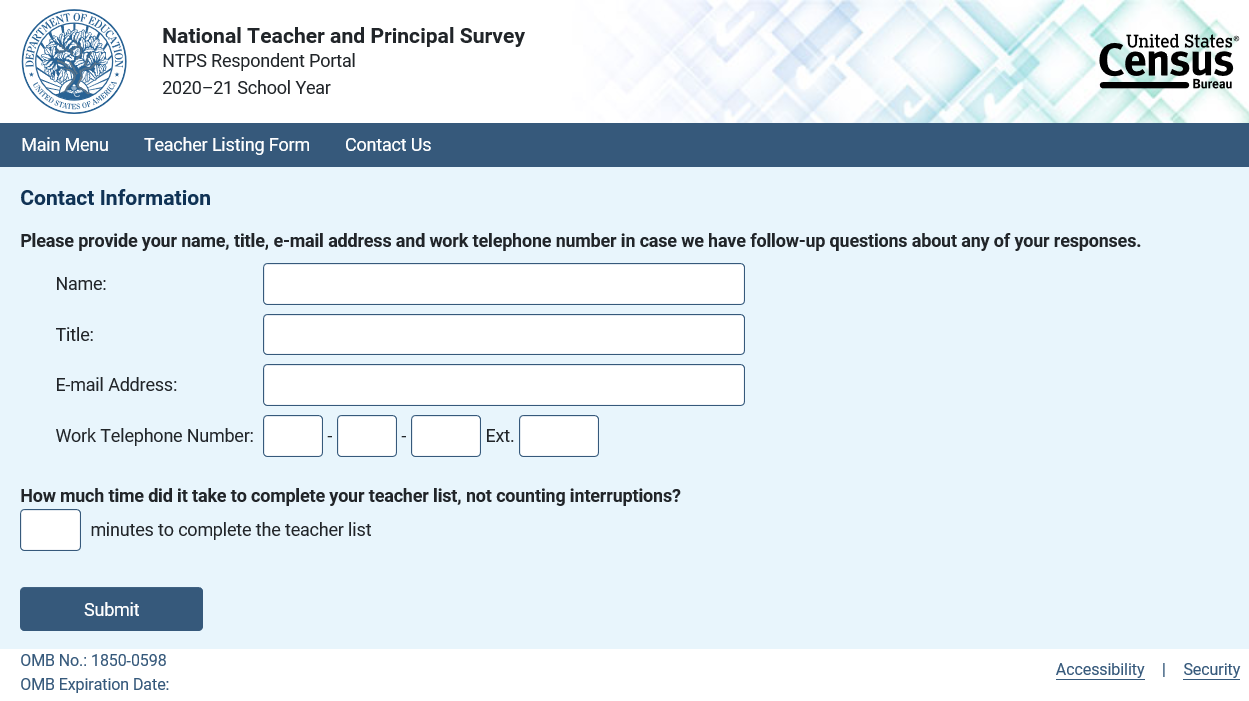Image resolution: width=1249 pixels, height=701 pixels.
Task: Select the last telephone digits box
Action: tap(446, 436)
